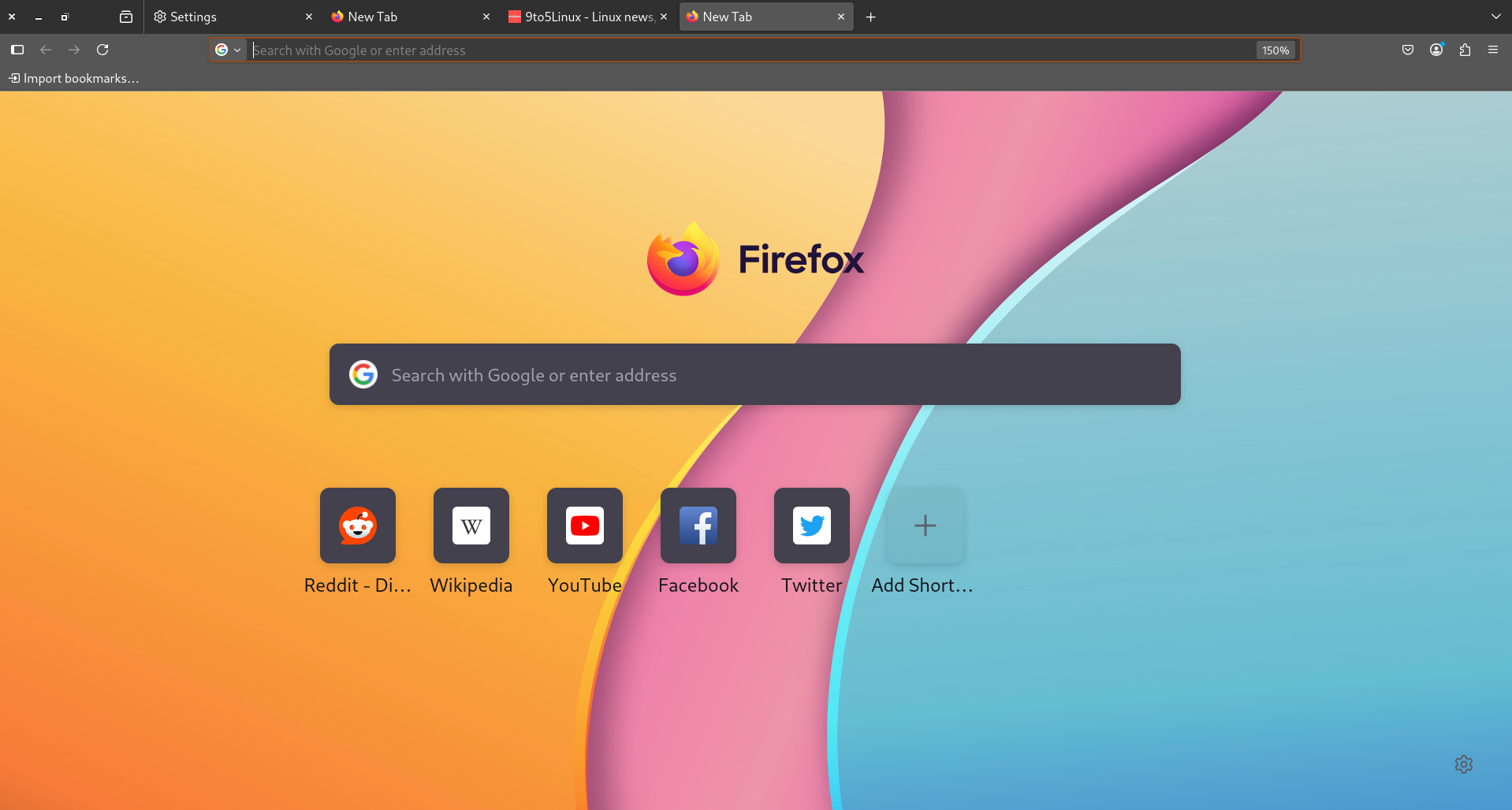The width and height of the screenshot is (1512, 810).
Task: Save page to Pocket icon
Action: tap(1408, 50)
